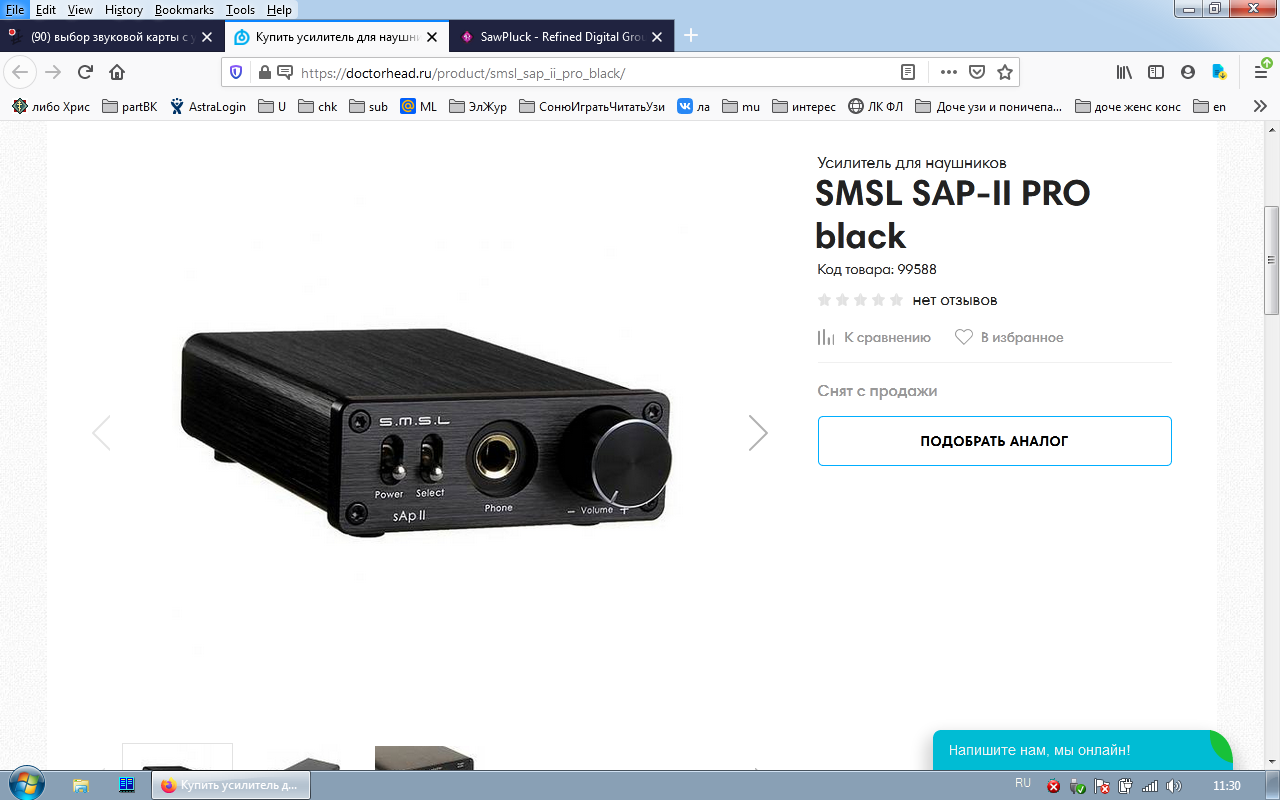The image size is (1280, 800).
Task: Open the File menu
Action: pyautogui.click(x=15, y=9)
